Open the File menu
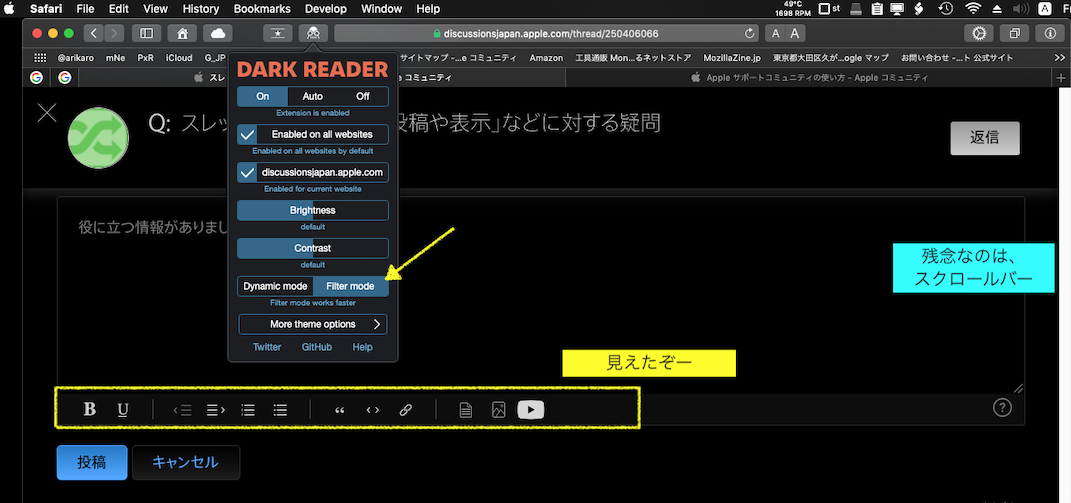 pos(85,9)
